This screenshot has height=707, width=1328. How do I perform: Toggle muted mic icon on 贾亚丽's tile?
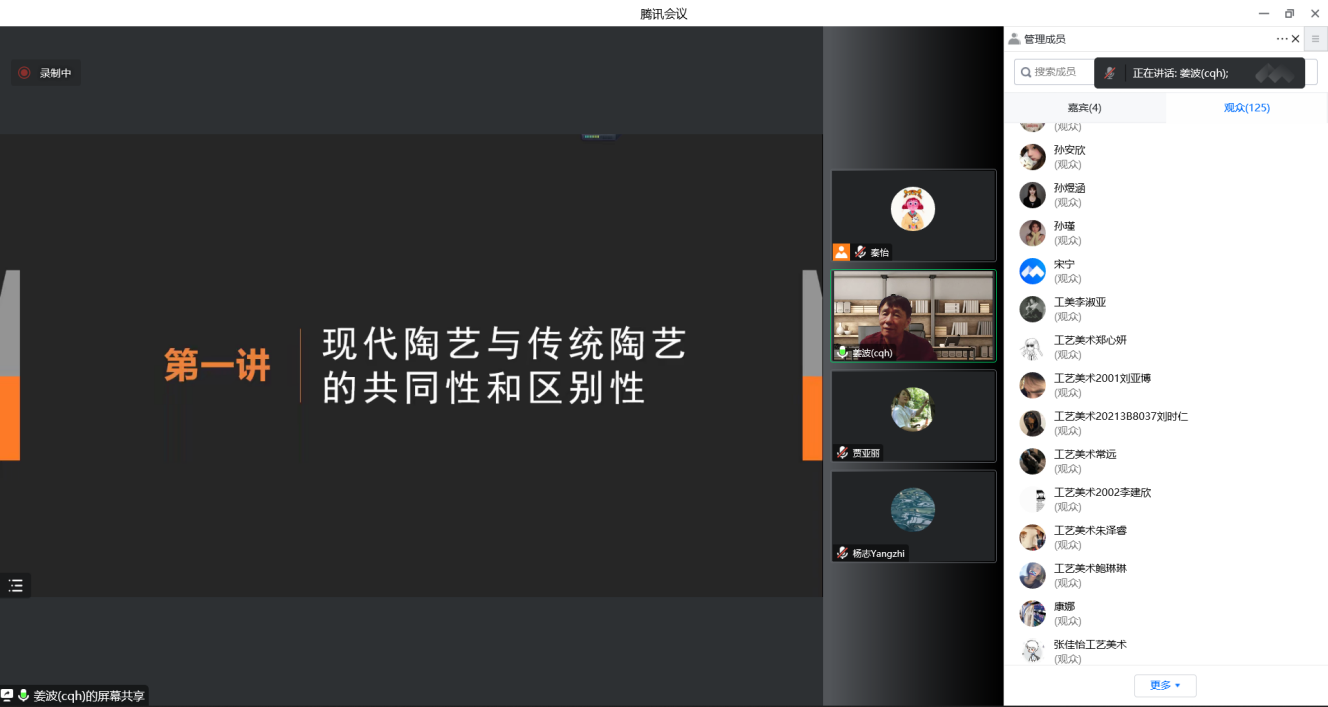843,453
